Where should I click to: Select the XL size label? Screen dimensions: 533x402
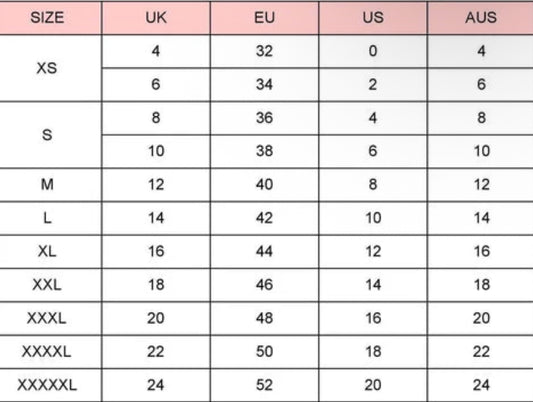coord(47,251)
